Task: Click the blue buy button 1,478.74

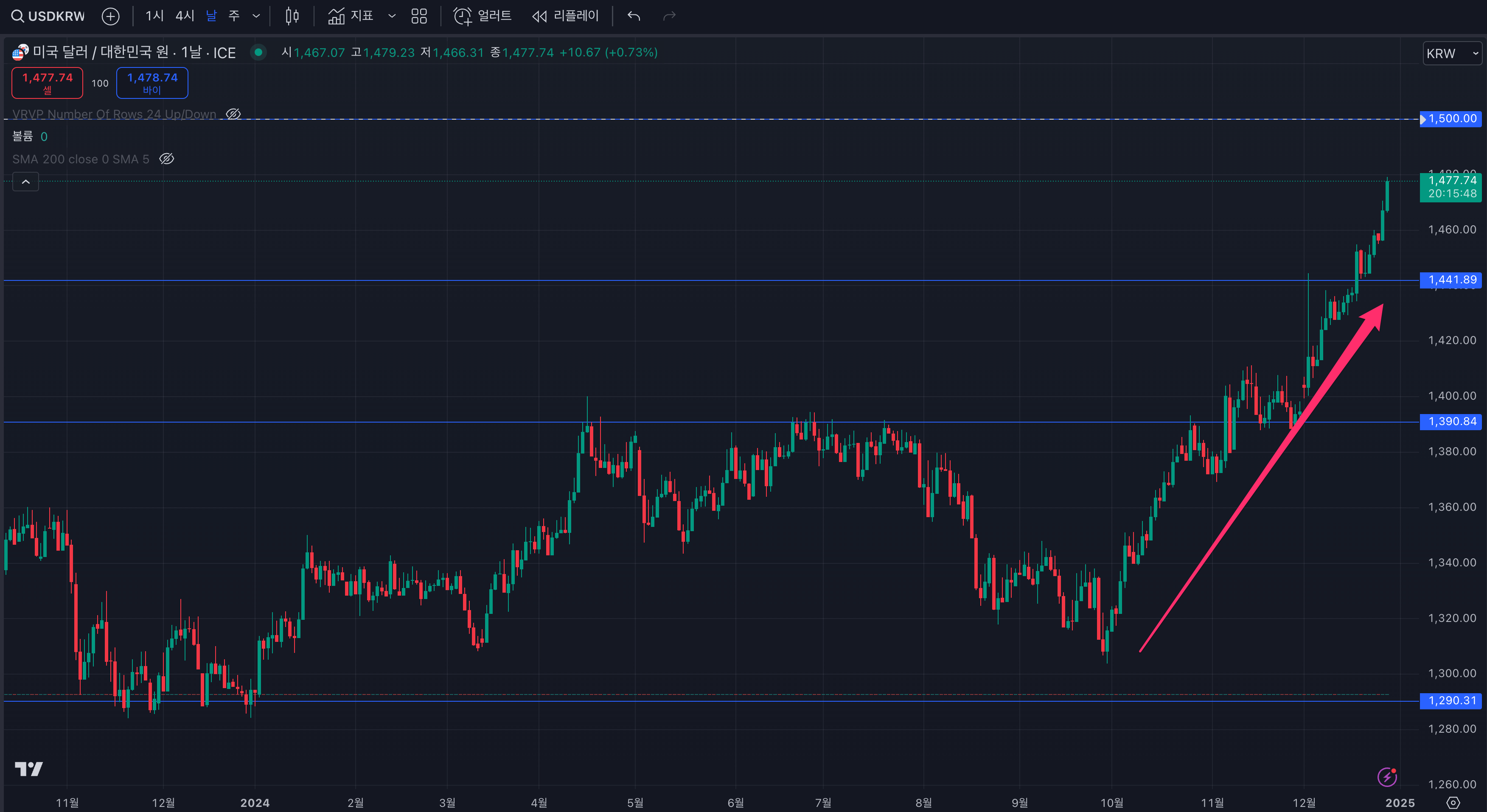Action: coord(152,83)
